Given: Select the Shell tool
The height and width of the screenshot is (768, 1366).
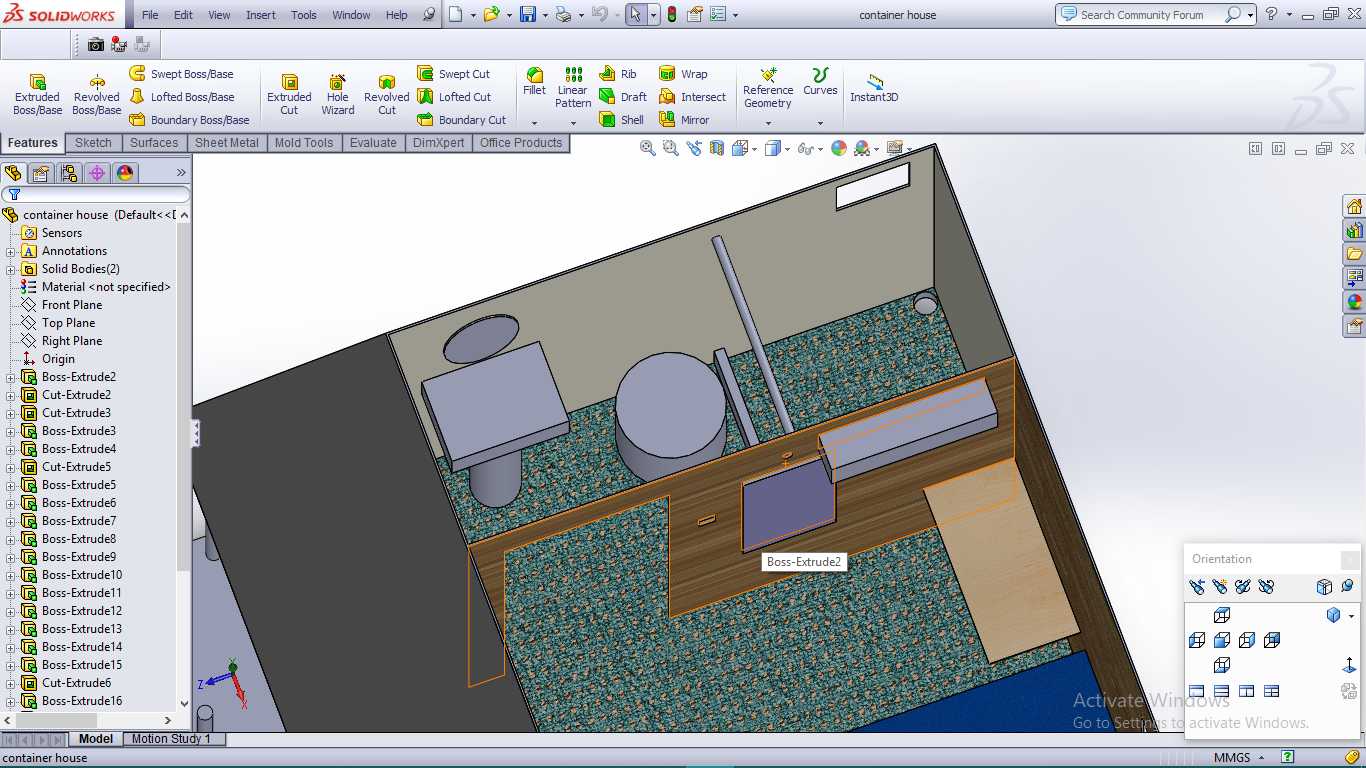Looking at the screenshot, I should coord(622,120).
